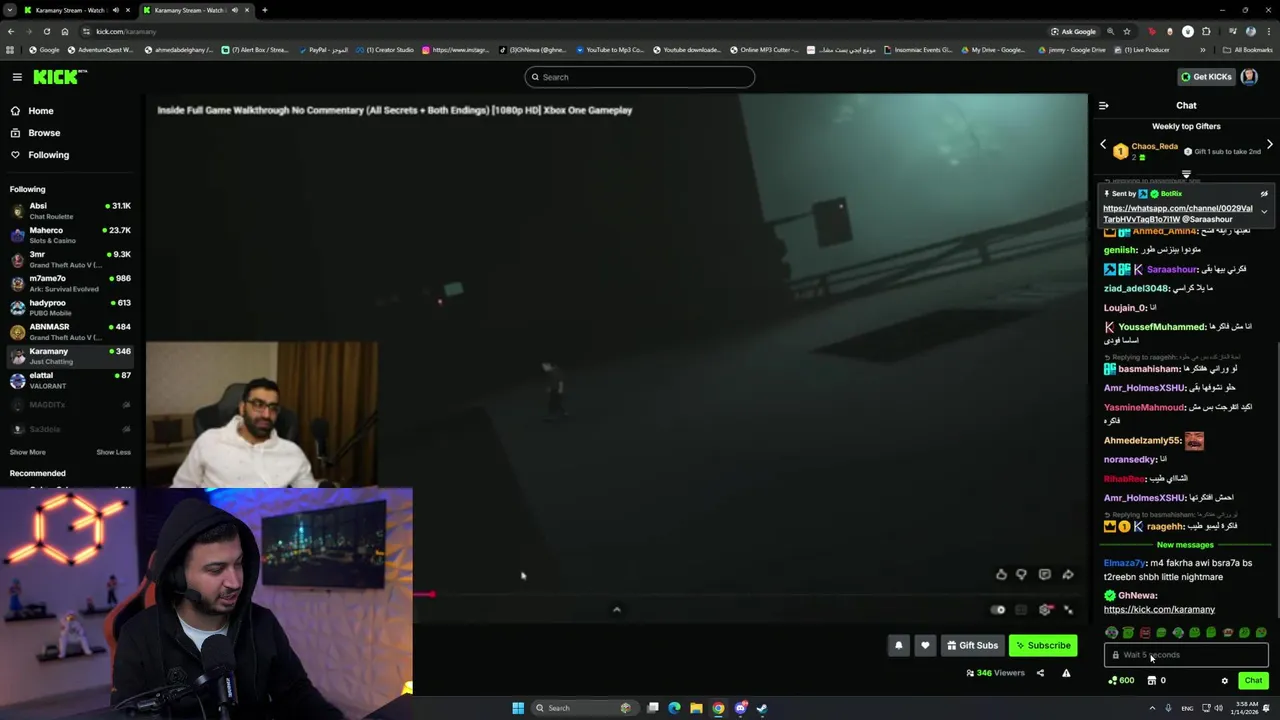The image size is (1280, 720).
Task: Click the Gift Subs button
Action: coord(972,645)
